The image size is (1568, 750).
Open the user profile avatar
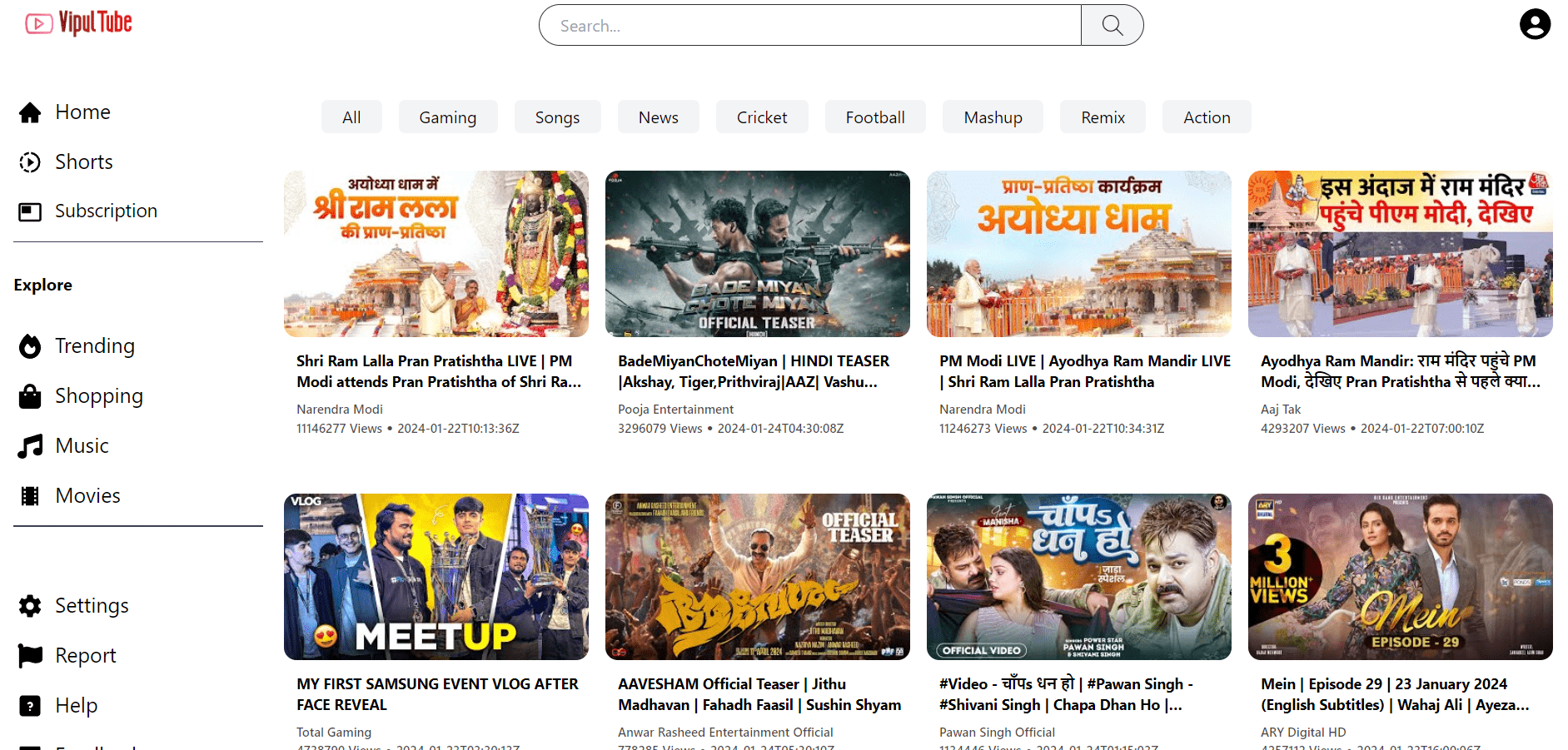1535,24
